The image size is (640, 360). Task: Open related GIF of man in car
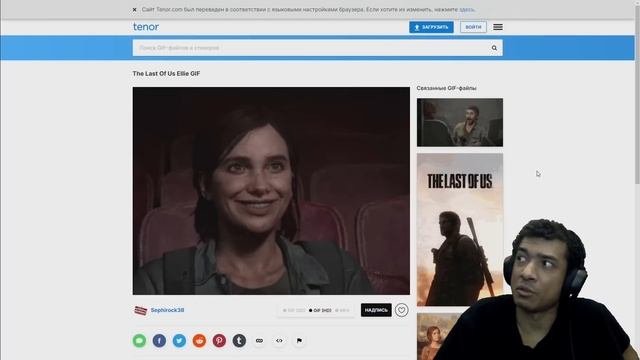click(460, 122)
